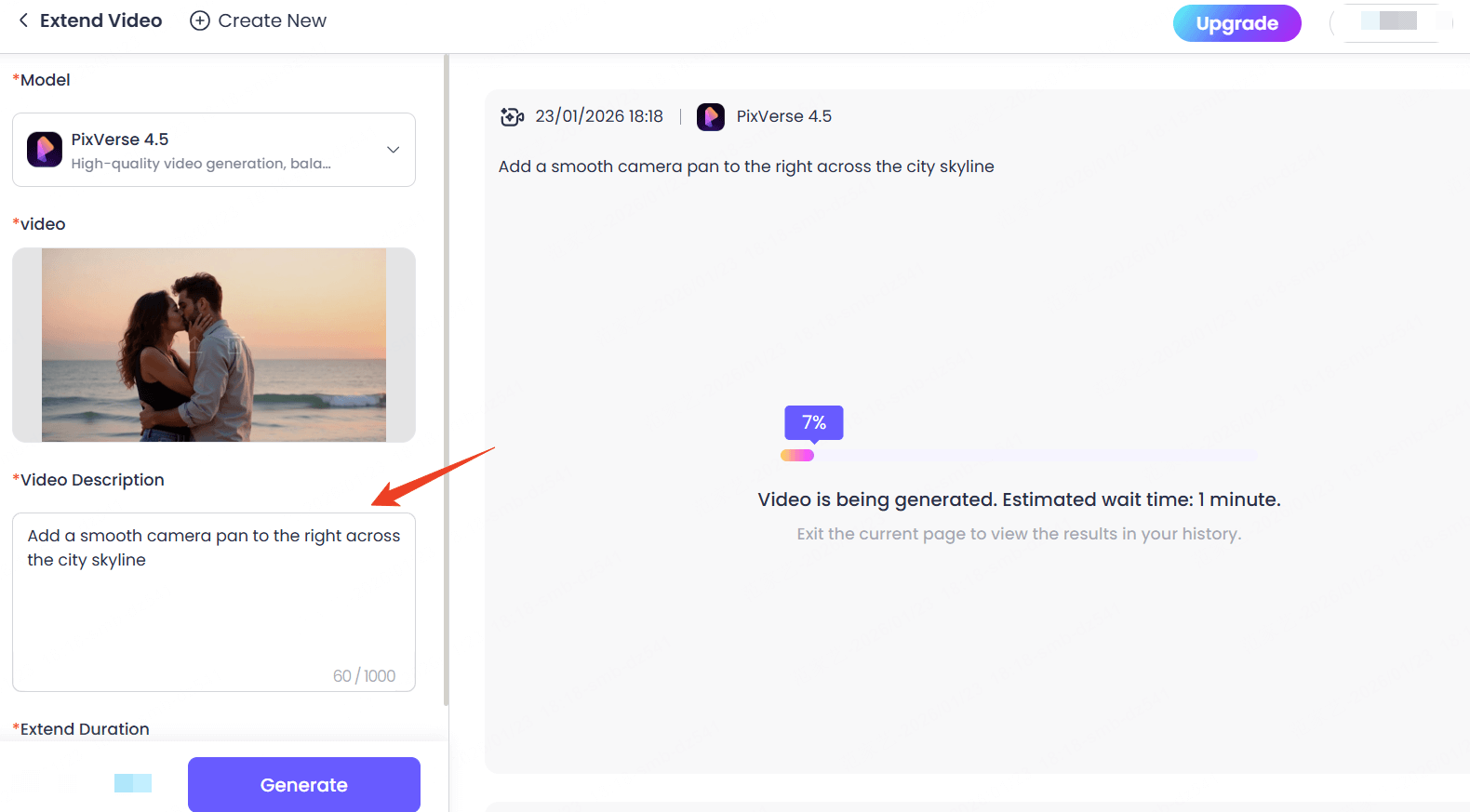Screen dimensions: 1470x812
Task: Open the PixVerse 4.5 model selector
Action: pos(214,150)
